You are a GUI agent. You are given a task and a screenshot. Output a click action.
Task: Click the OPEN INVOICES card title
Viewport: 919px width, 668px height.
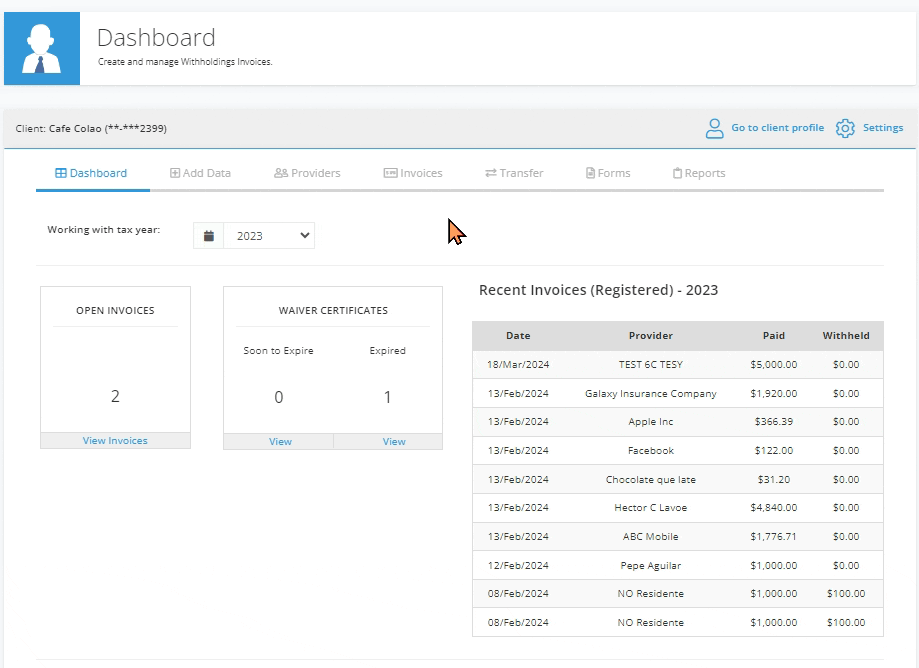tap(115, 311)
